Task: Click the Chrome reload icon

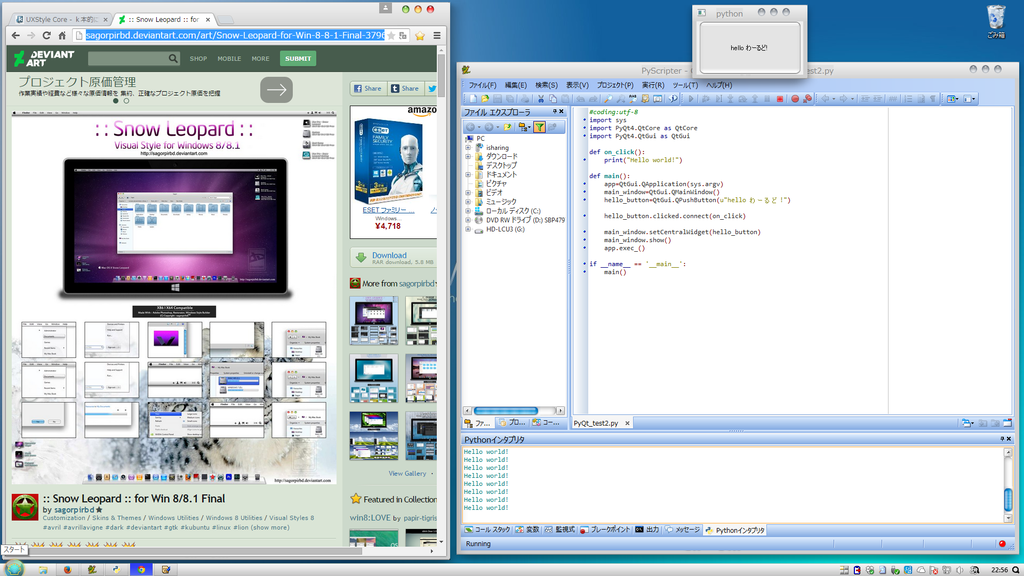Action: 46,35
